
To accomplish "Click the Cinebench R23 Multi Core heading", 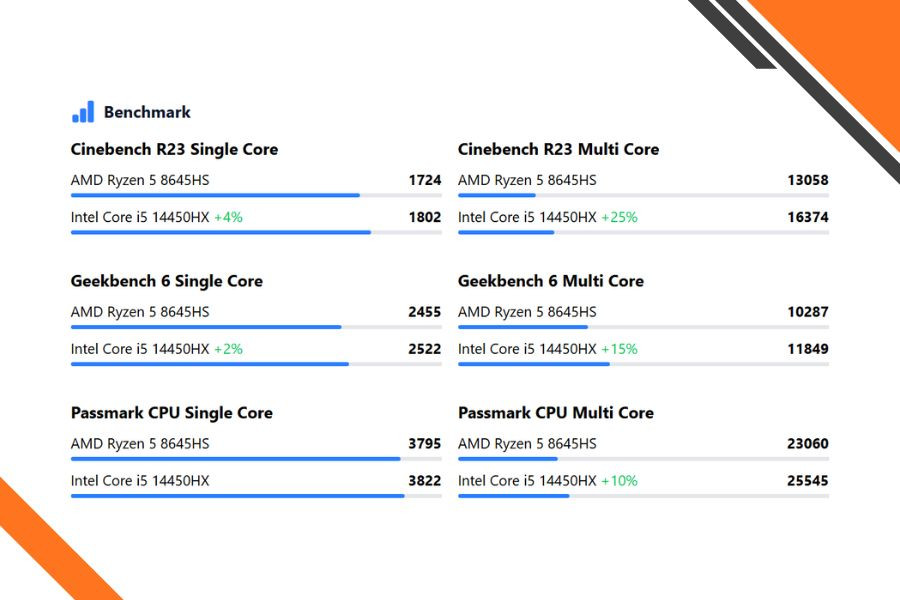I will [x=558, y=149].
